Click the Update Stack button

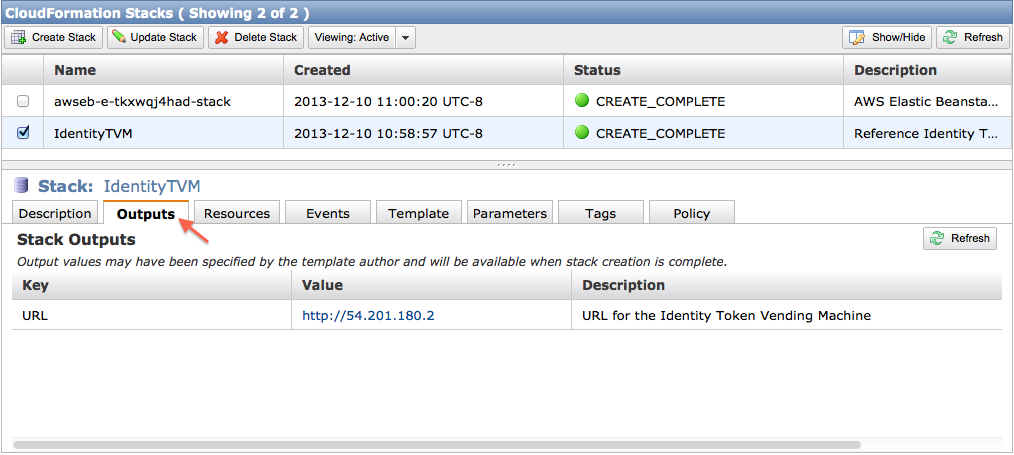pos(155,37)
